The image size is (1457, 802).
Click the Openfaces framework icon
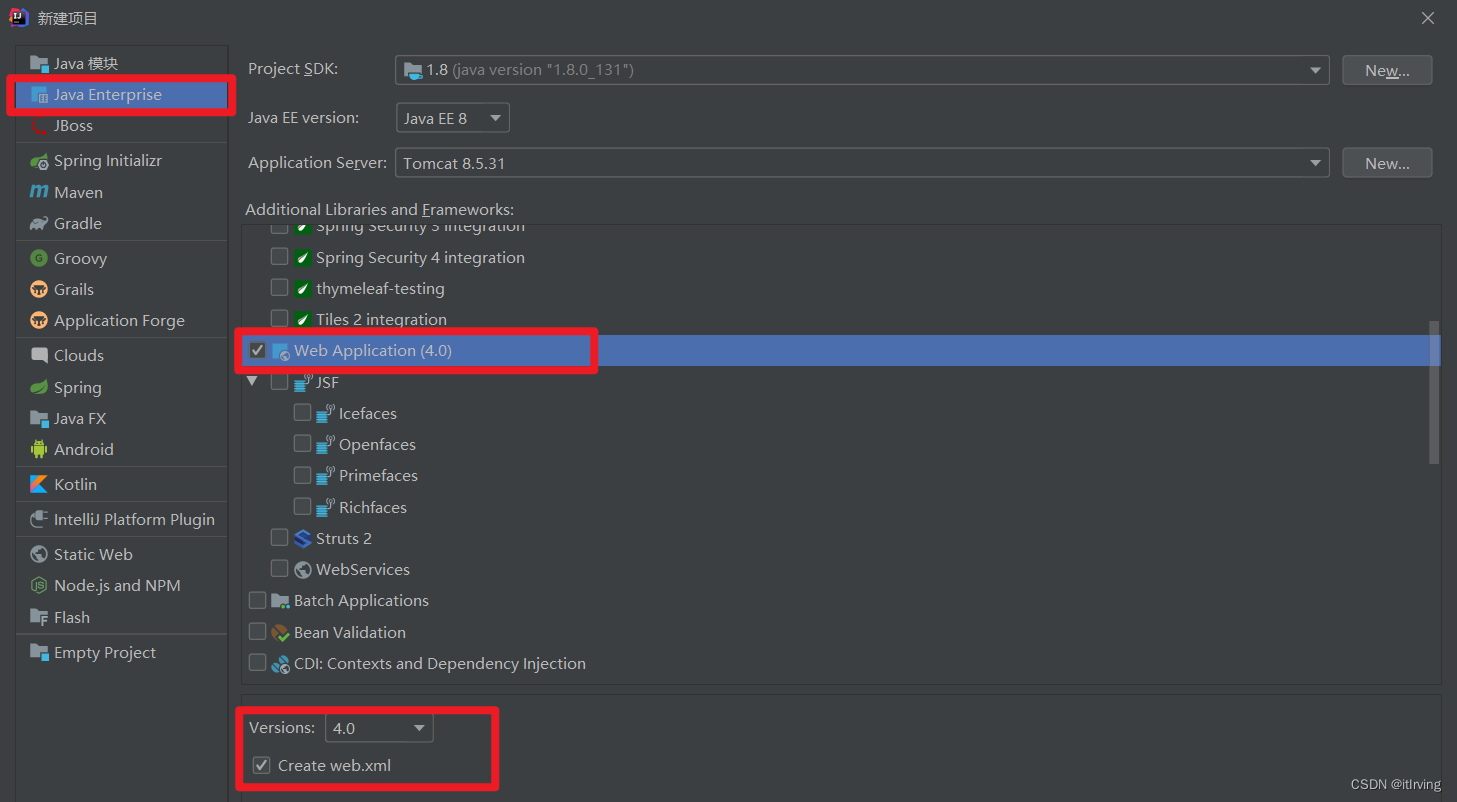[325, 444]
